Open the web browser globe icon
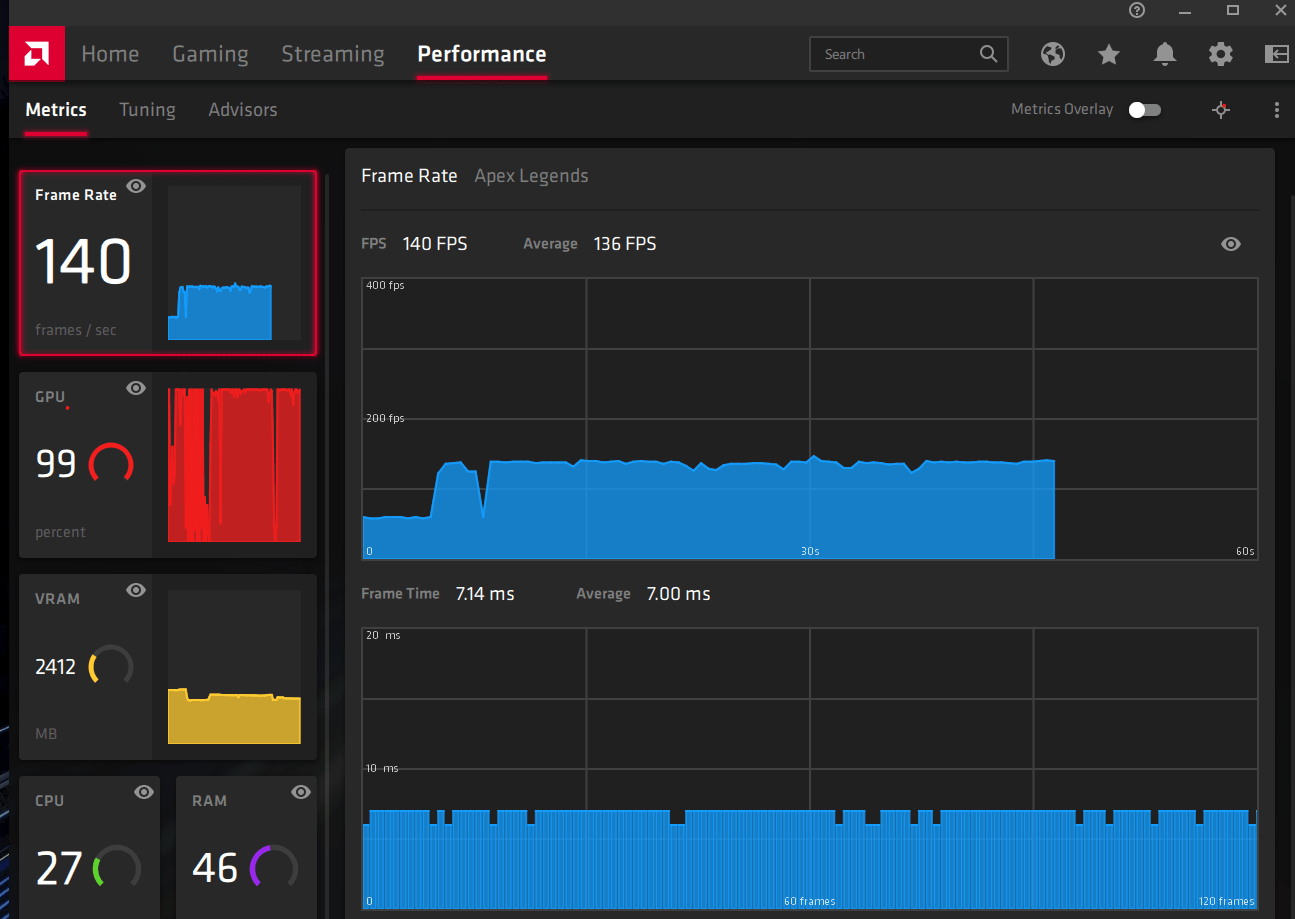The height and width of the screenshot is (919, 1295). (1053, 54)
